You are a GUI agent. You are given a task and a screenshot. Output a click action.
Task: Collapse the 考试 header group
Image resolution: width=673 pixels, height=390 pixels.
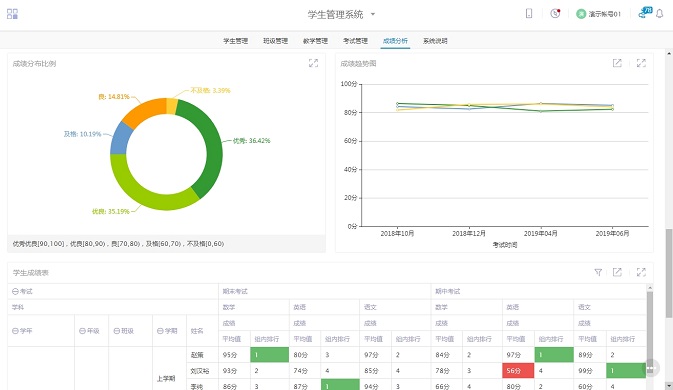click(15, 291)
